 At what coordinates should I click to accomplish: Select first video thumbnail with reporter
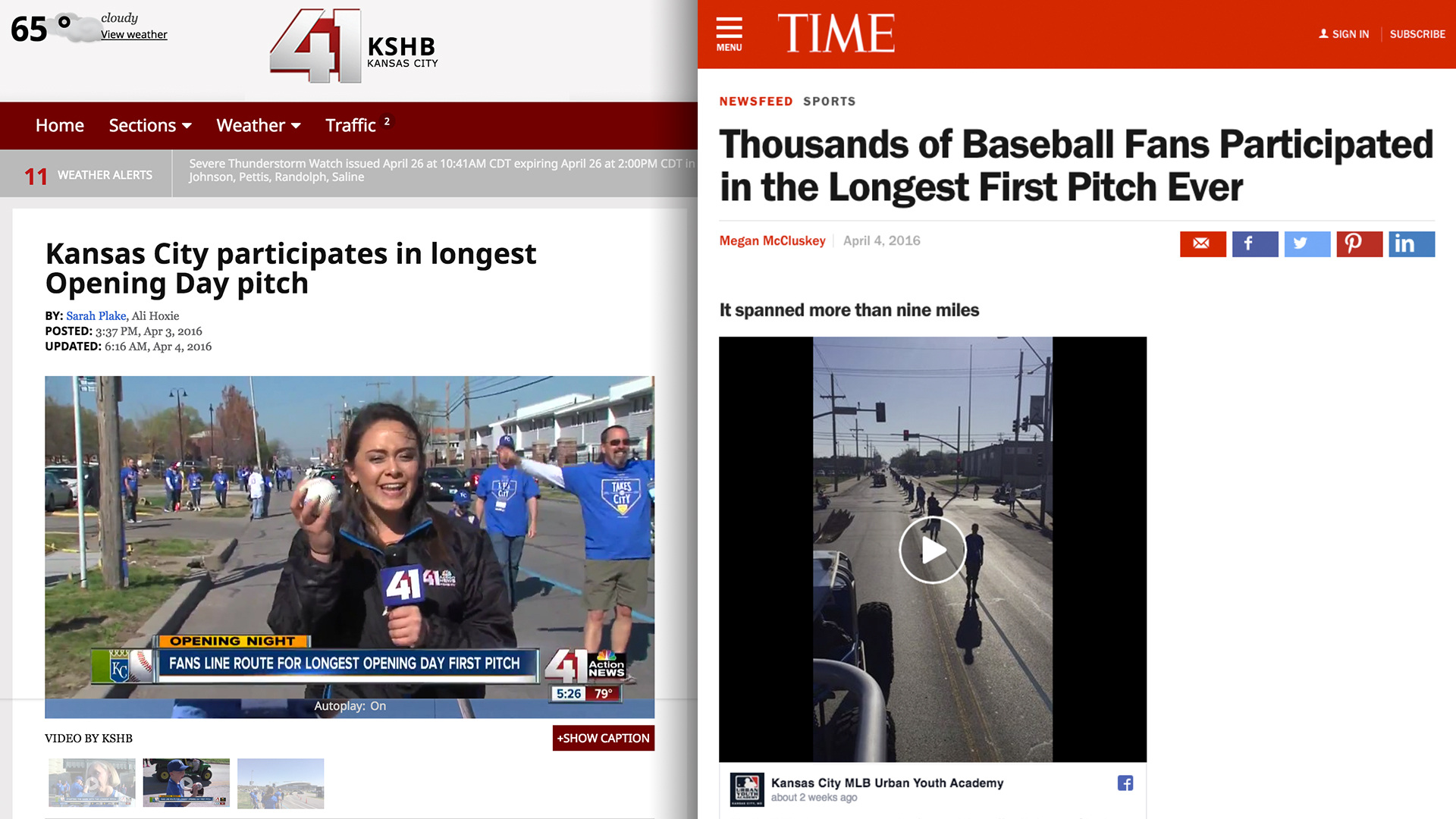92,783
